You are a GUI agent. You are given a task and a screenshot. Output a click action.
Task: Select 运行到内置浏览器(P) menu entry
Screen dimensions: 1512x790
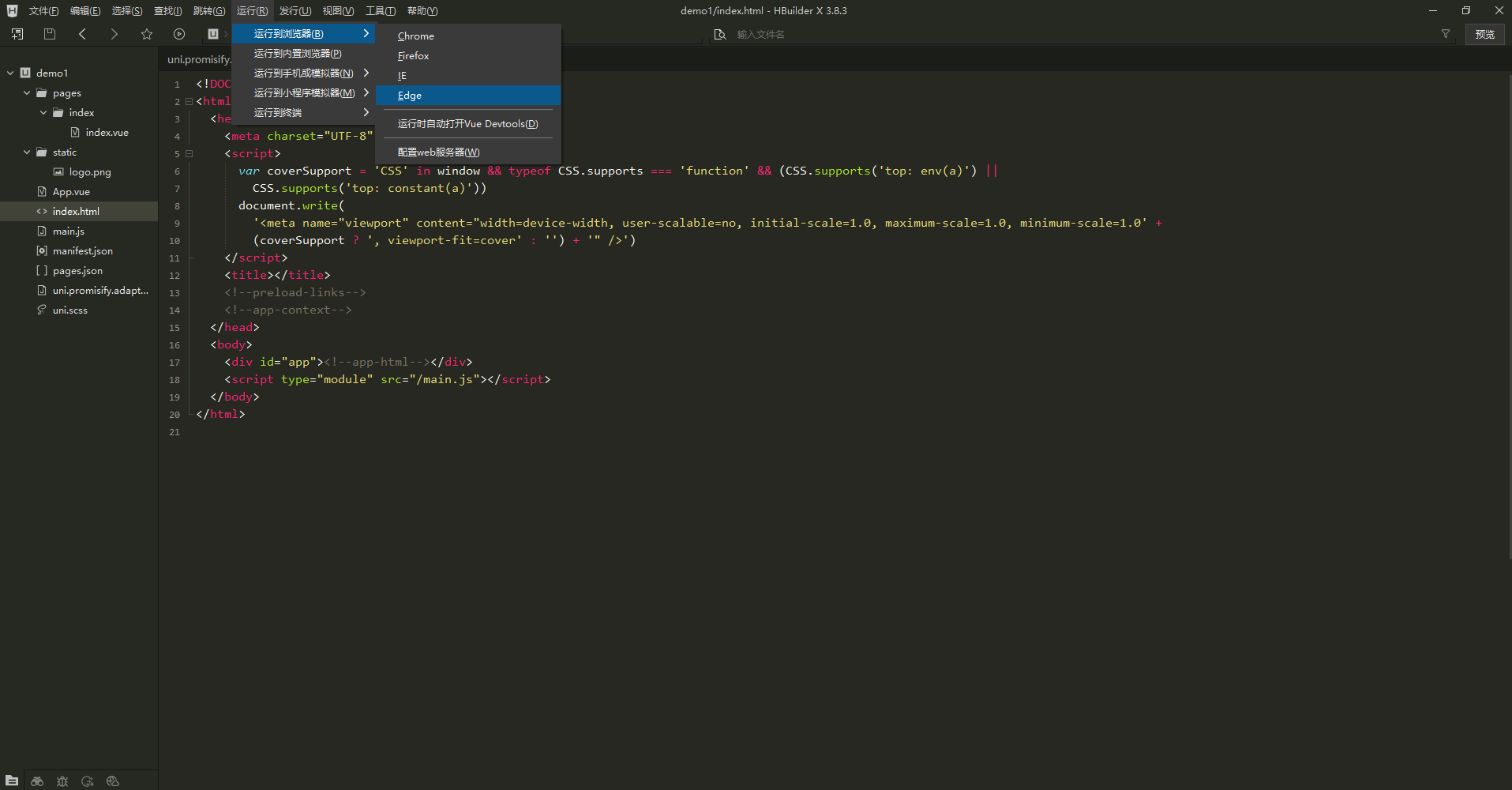(304, 53)
